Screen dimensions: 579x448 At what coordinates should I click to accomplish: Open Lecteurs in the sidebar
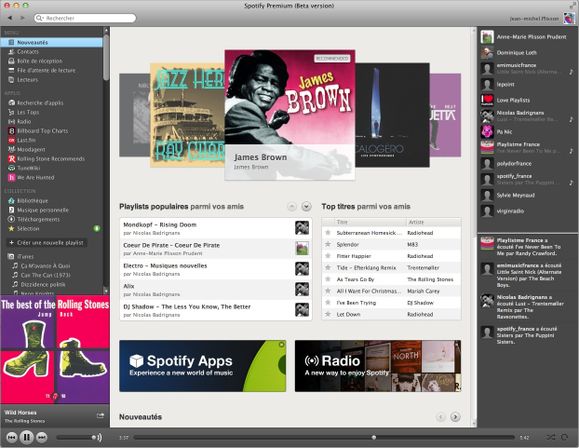click(x=27, y=80)
